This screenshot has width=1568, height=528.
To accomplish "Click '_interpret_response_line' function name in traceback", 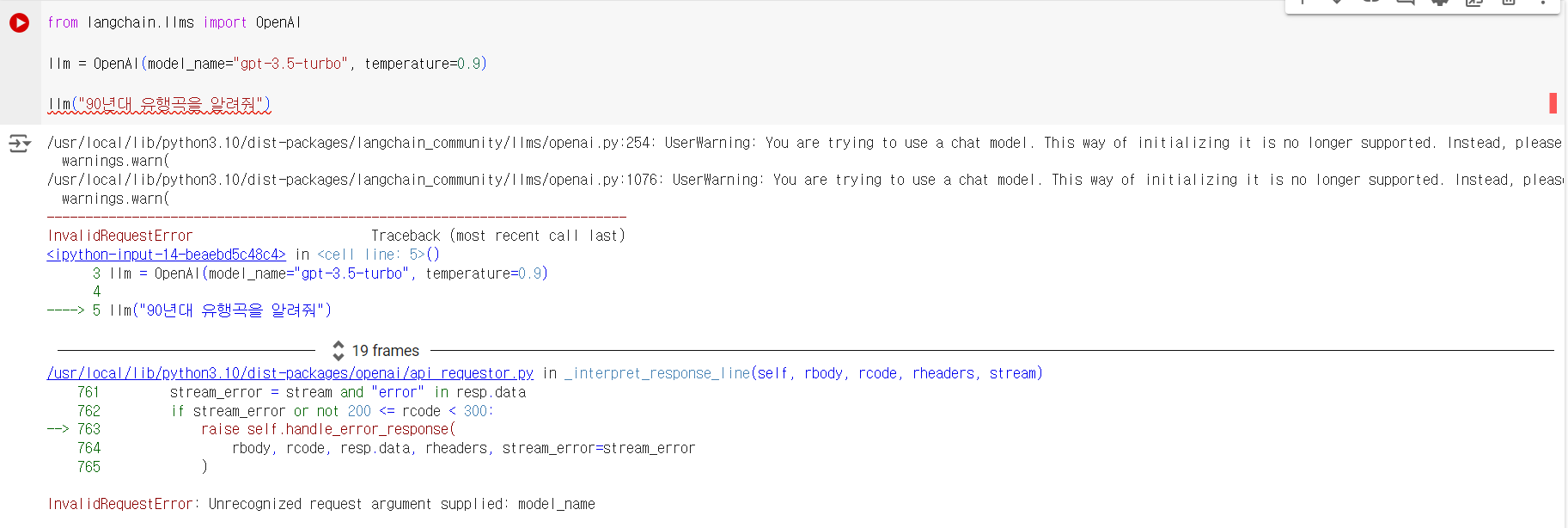I will [x=657, y=373].
